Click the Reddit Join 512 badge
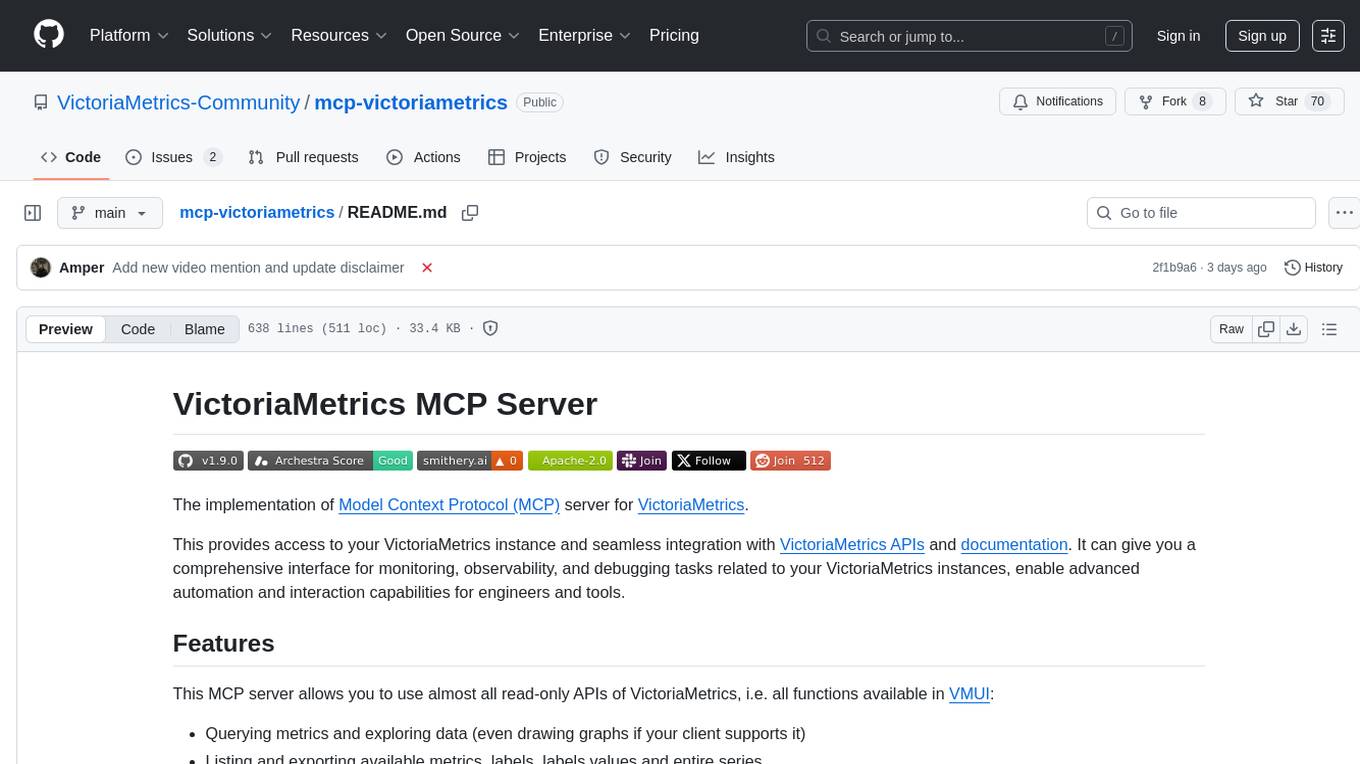This screenshot has width=1360, height=764. pyautogui.click(x=790, y=461)
